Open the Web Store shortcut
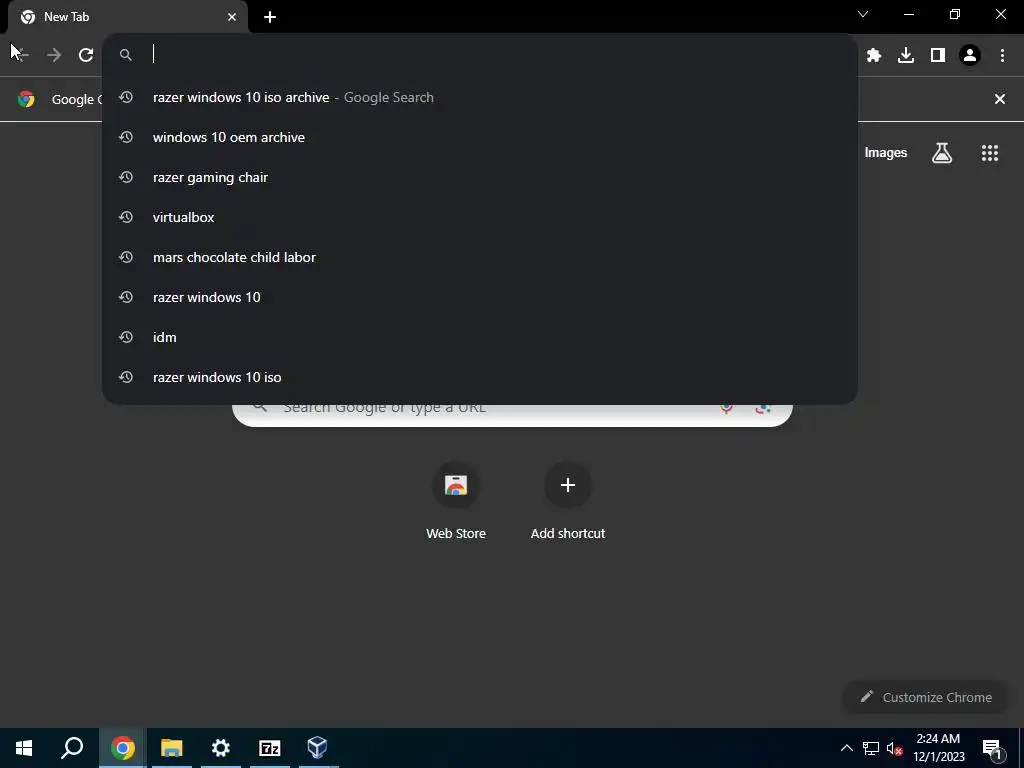This screenshot has height=768, width=1024. click(x=456, y=502)
